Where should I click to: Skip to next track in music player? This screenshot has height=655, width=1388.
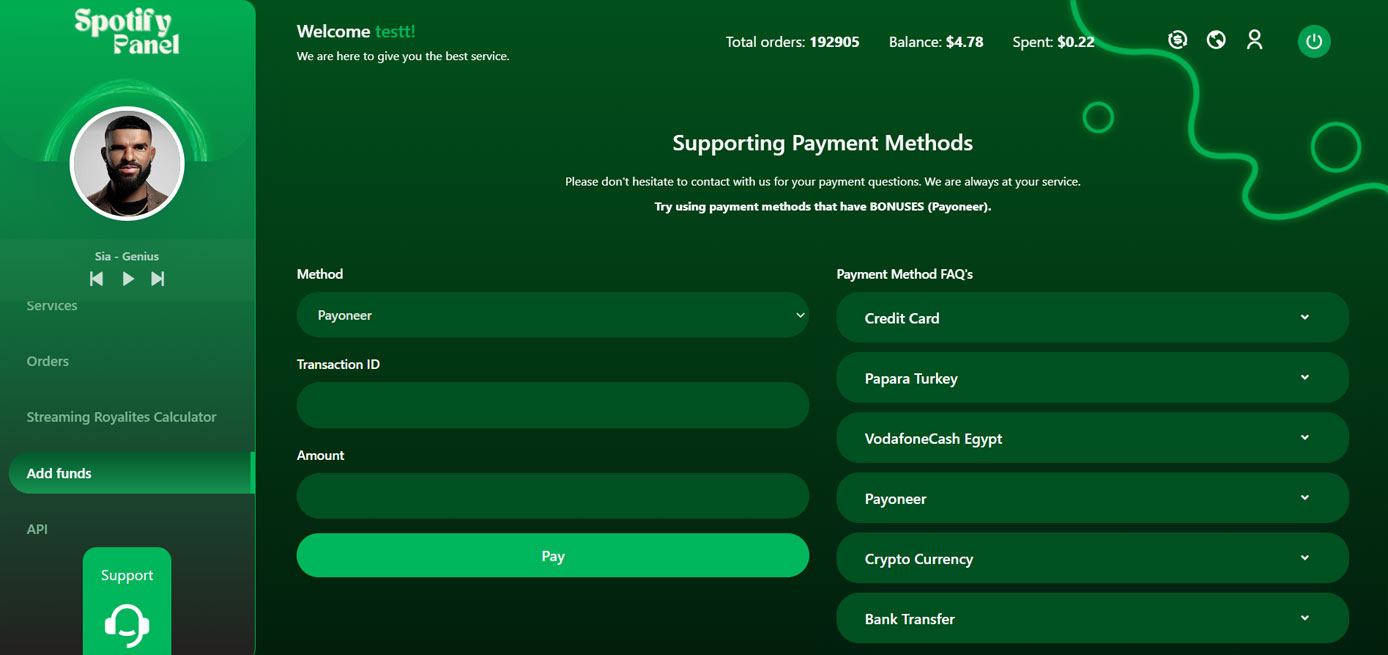(158, 279)
